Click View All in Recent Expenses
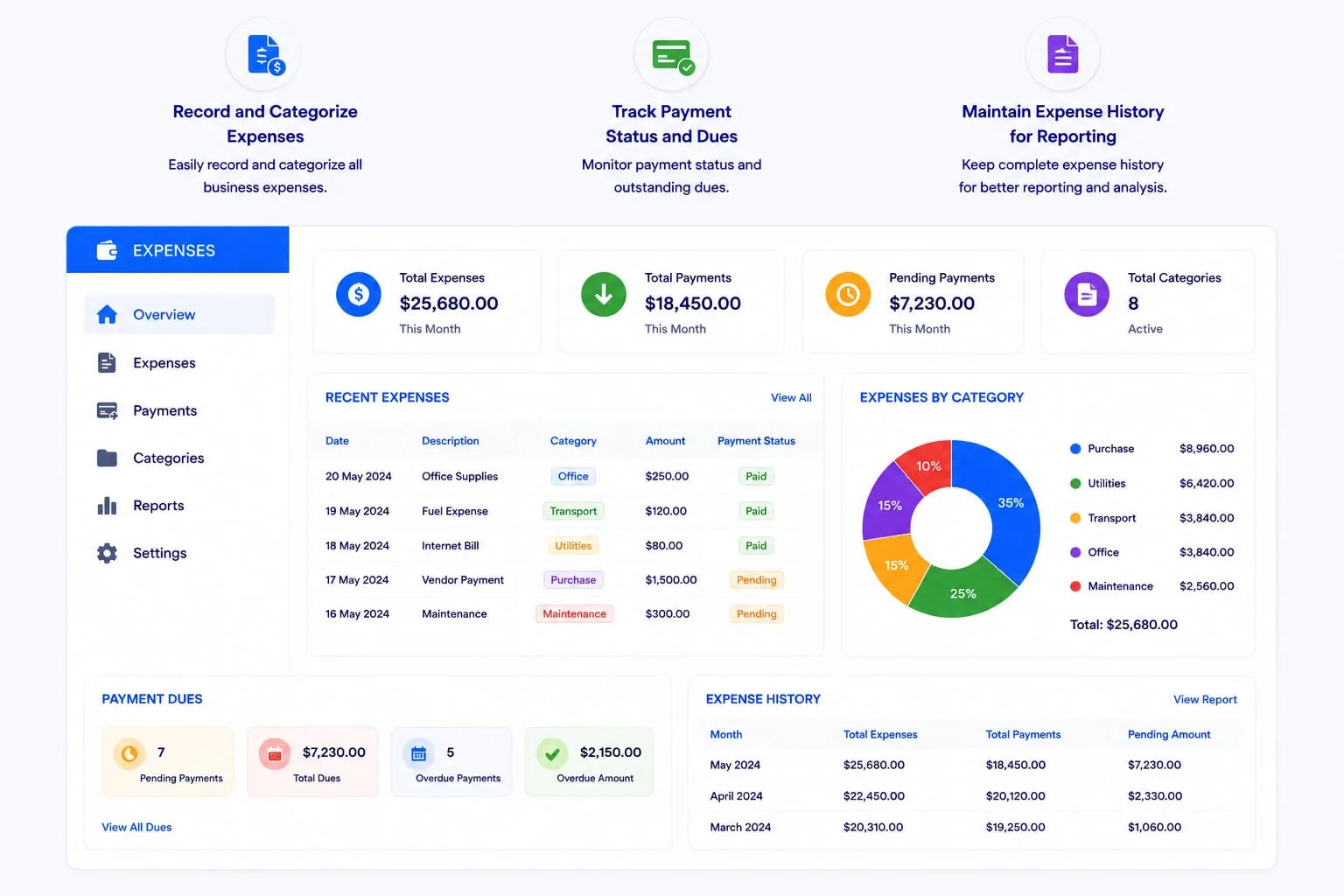 click(x=791, y=397)
